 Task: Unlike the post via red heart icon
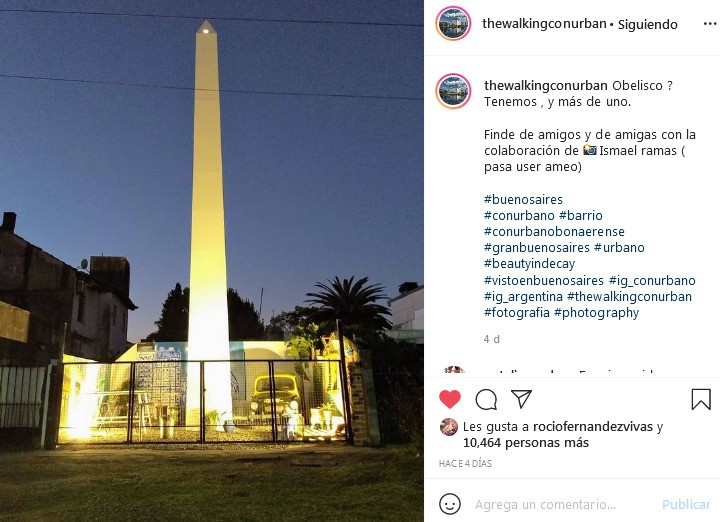(x=450, y=399)
